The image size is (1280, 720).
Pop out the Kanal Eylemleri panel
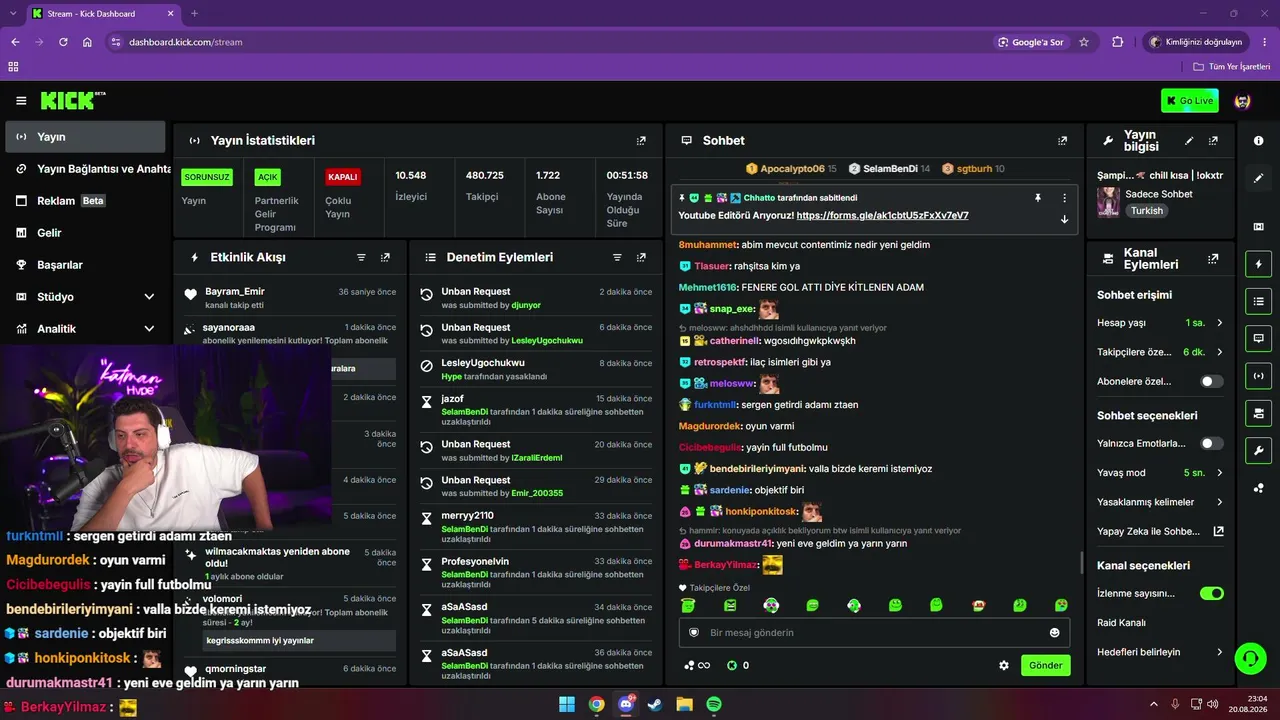coord(1213,258)
